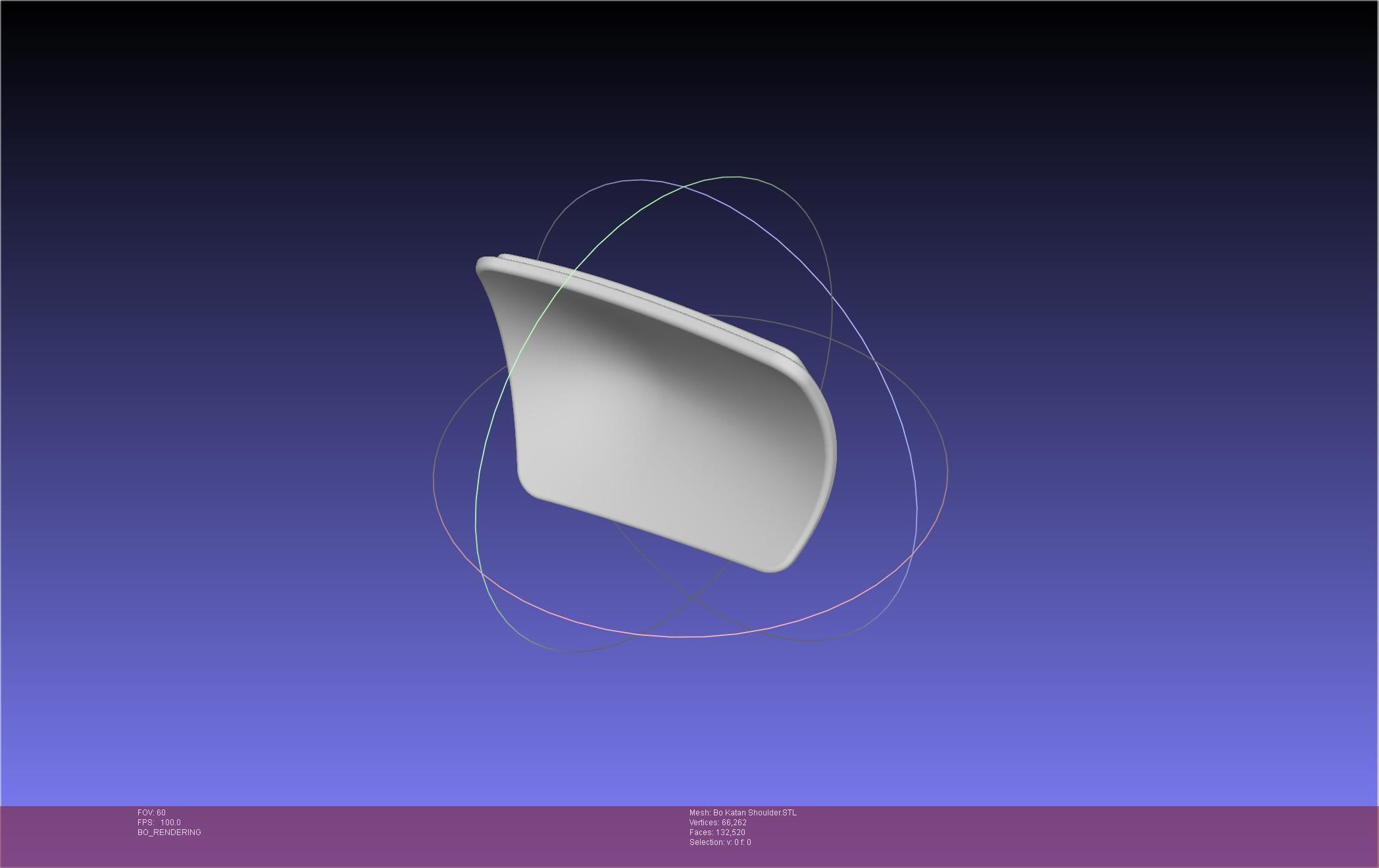Click the Vertices: 66,262 count text
The image size is (1379, 868).
click(718, 823)
